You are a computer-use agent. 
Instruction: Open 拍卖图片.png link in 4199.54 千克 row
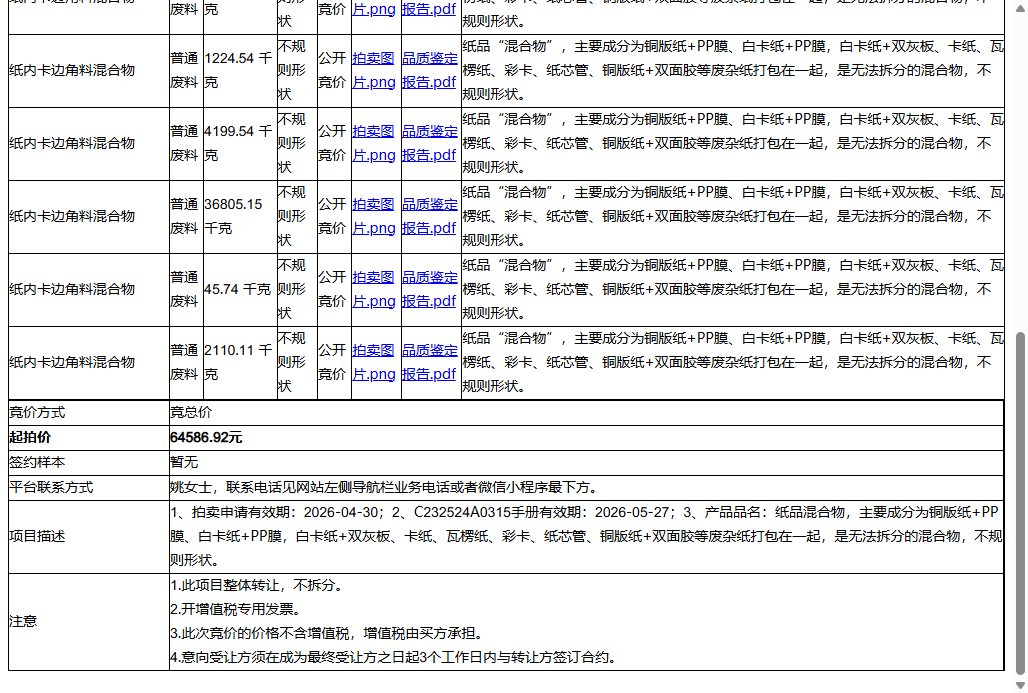pyautogui.click(x=374, y=143)
